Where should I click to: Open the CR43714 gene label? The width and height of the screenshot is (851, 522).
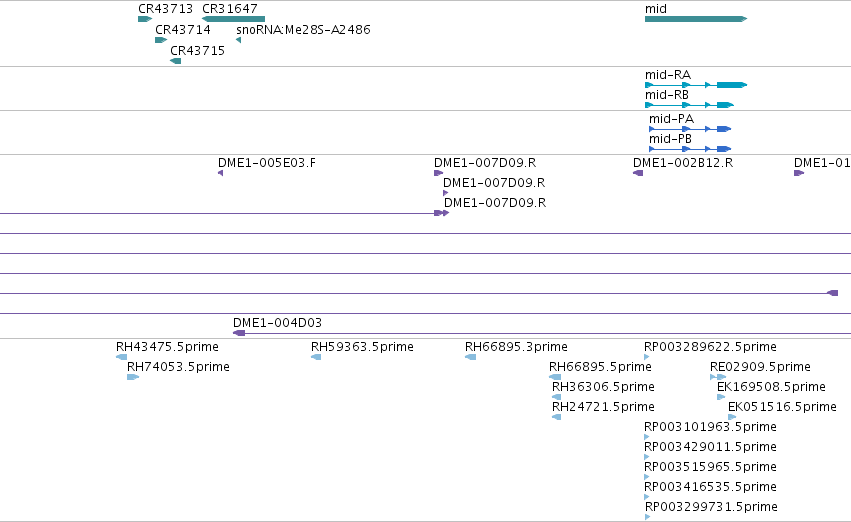pyautogui.click(x=183, y=30)
